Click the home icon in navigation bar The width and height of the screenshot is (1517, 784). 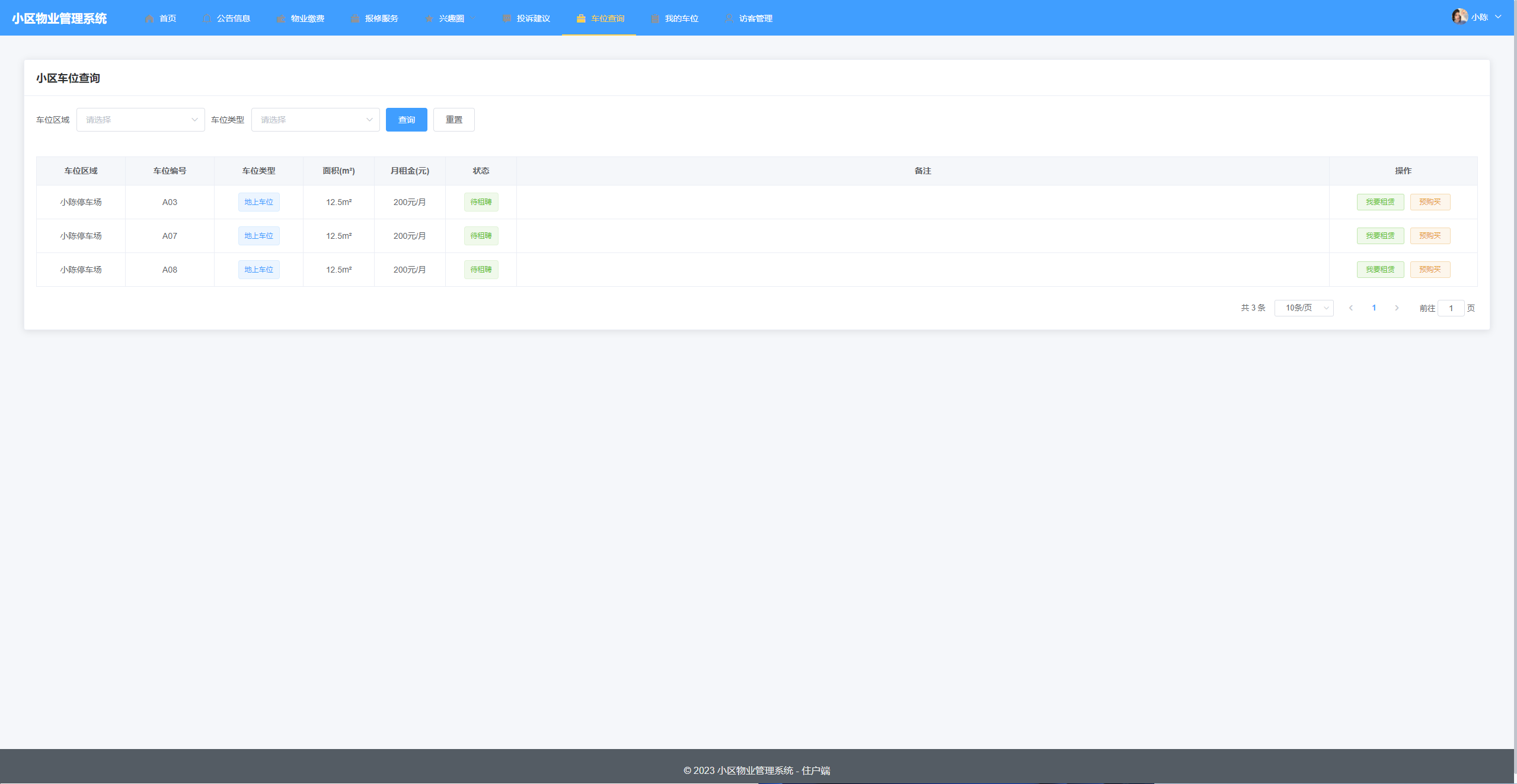pos(149,18)
